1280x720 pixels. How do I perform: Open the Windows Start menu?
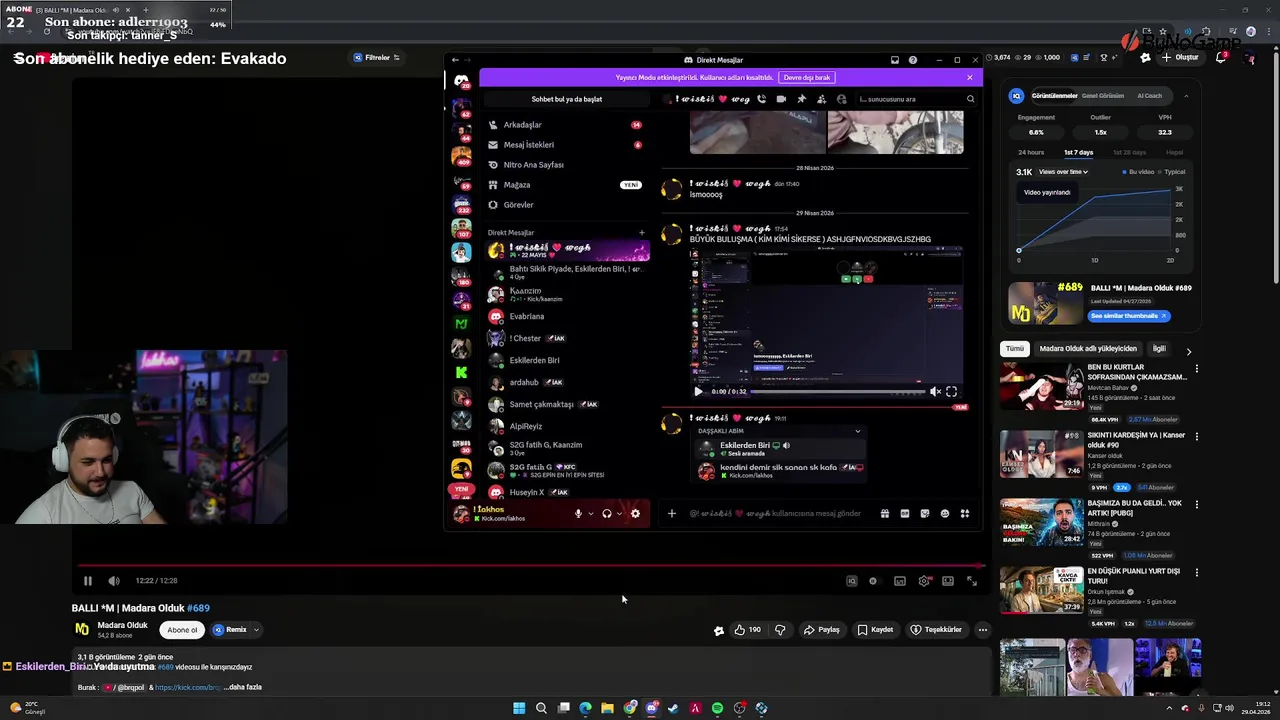click(x=519, y=708)
